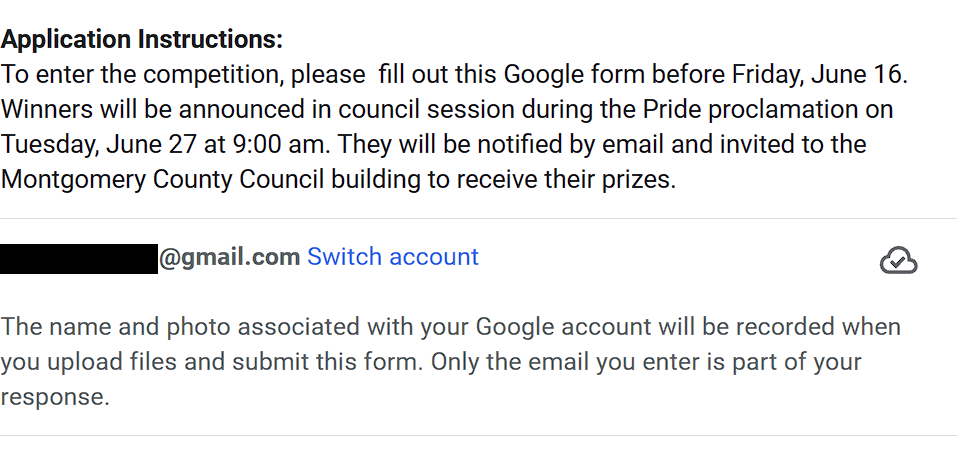
Task: Click the 'notified by email' phrase
Action: [x=572, y=145]
